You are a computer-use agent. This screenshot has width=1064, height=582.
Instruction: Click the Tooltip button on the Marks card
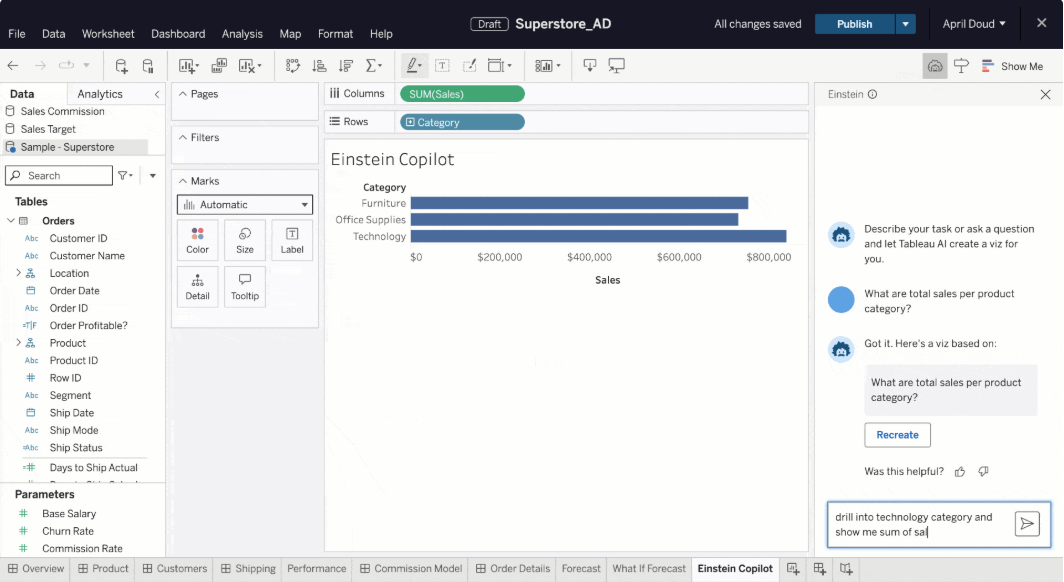tap(245, 287)
